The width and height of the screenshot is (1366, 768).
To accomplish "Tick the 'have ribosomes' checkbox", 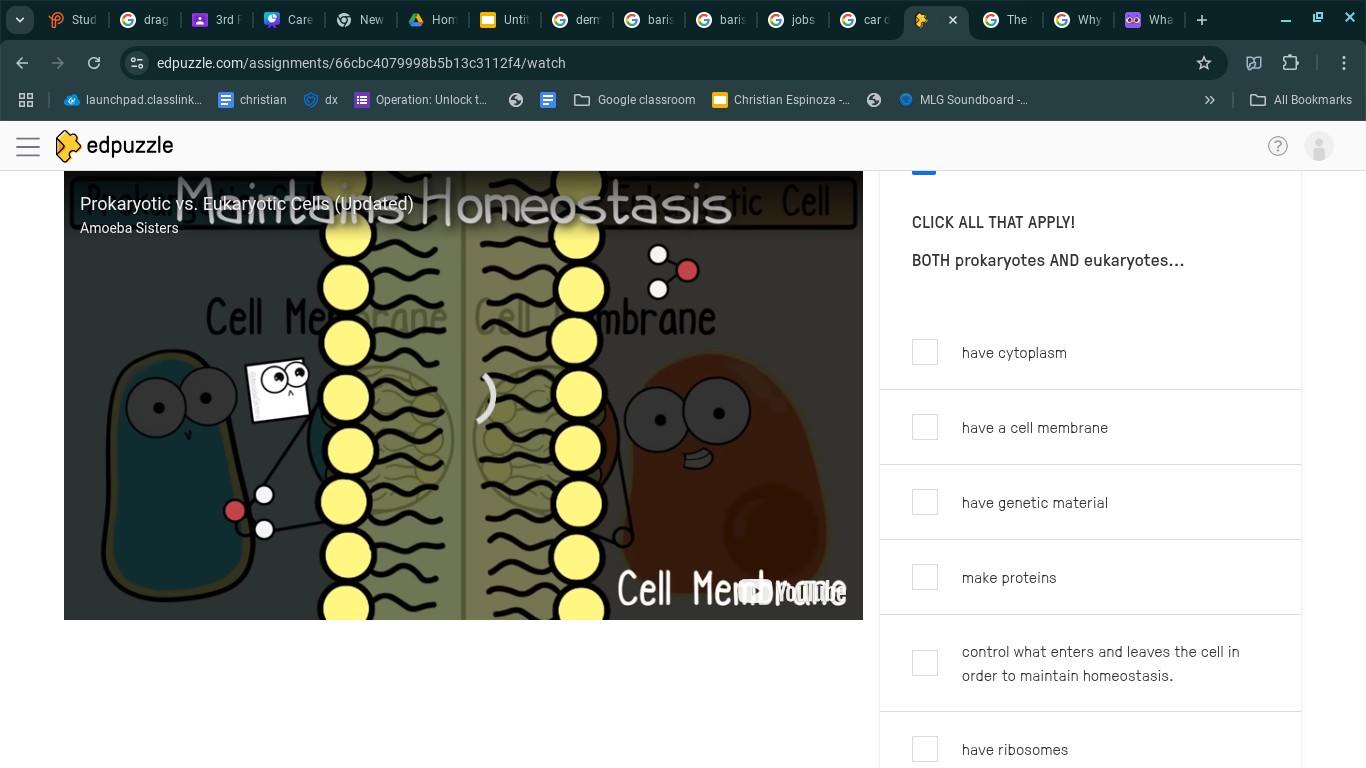I will 925,749.
